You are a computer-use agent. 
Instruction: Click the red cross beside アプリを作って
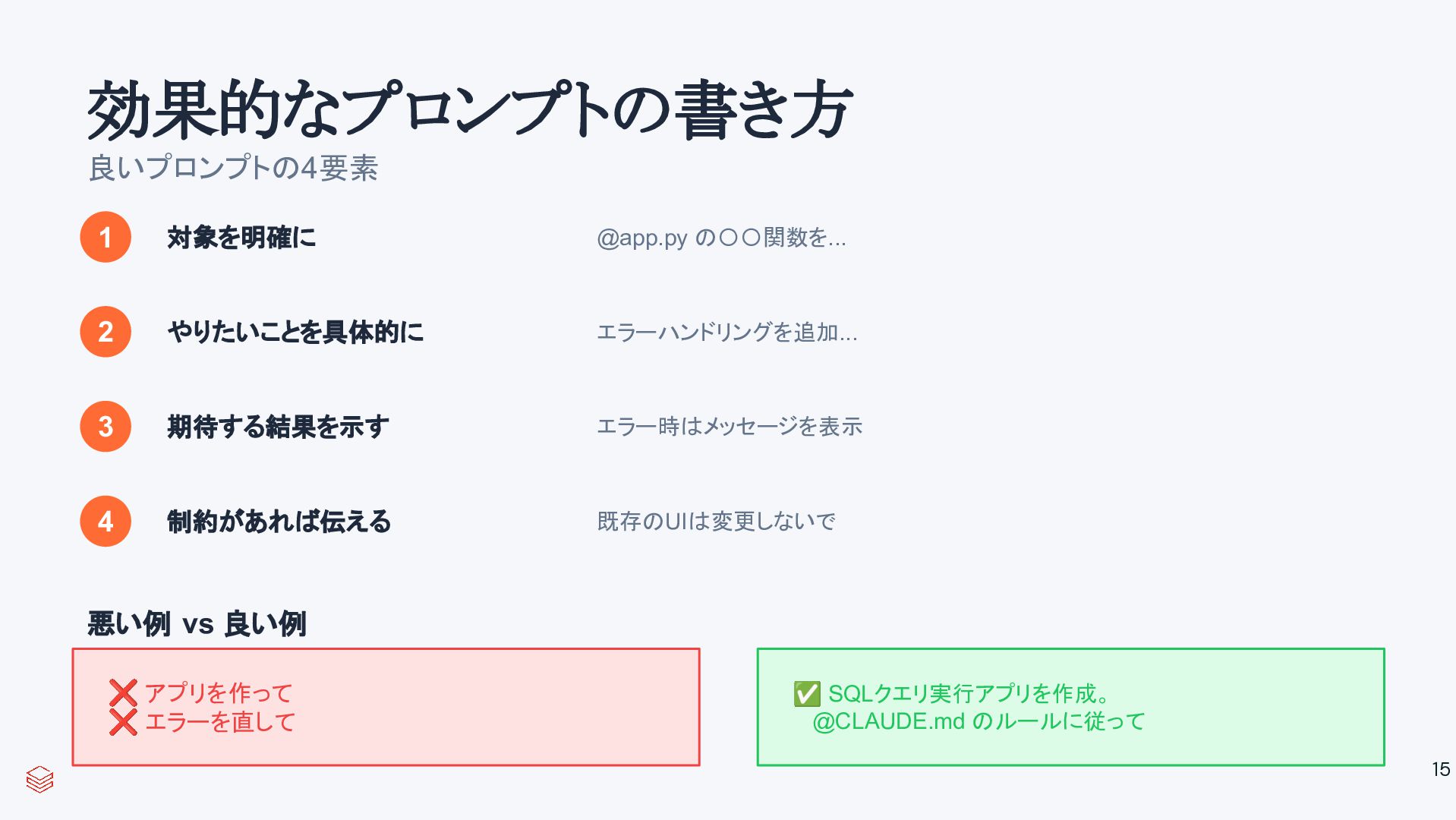(123, 692)
